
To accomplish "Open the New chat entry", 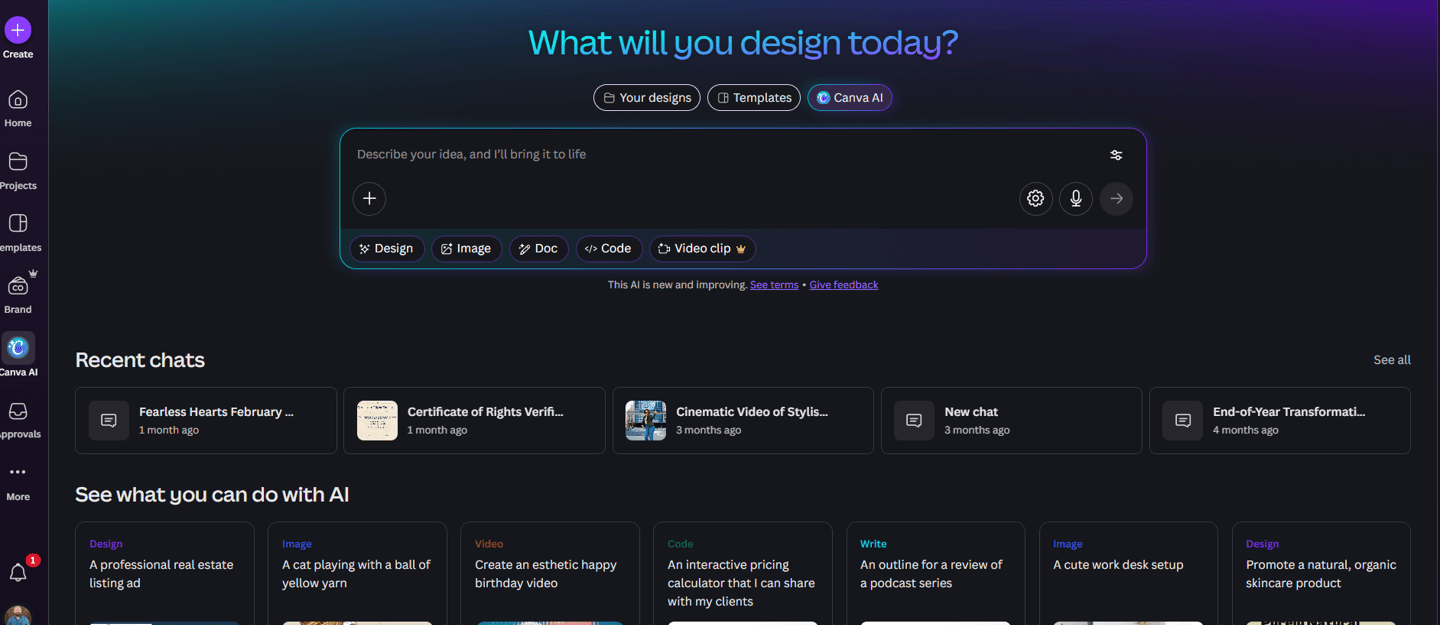I will pos(1011,421).
